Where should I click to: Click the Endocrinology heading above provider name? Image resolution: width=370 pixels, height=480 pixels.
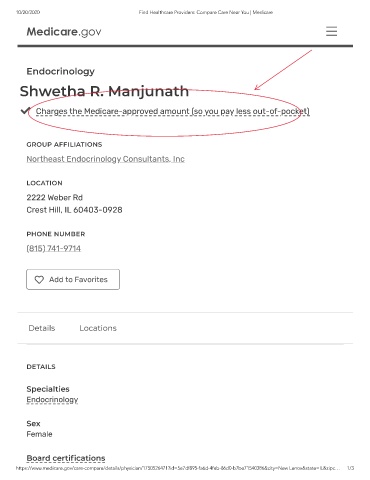(60, 71)
